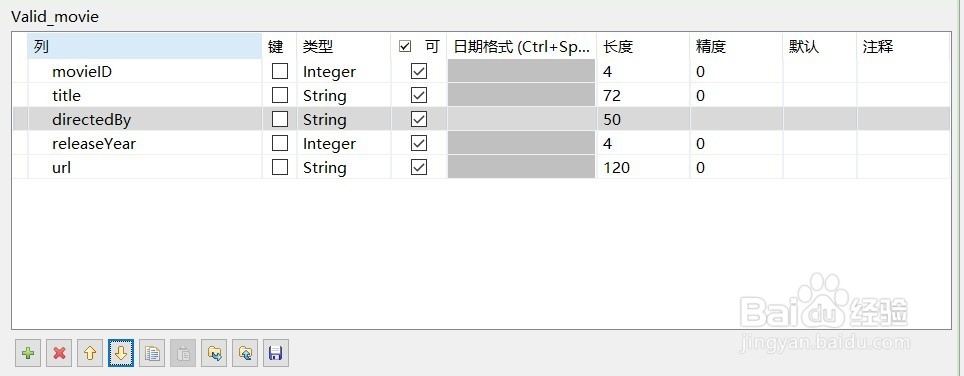Image resolution: width=964 pixels, height=376 pixels.
Task: Move selected column down with arrow icon
Action: click(120, 353)
